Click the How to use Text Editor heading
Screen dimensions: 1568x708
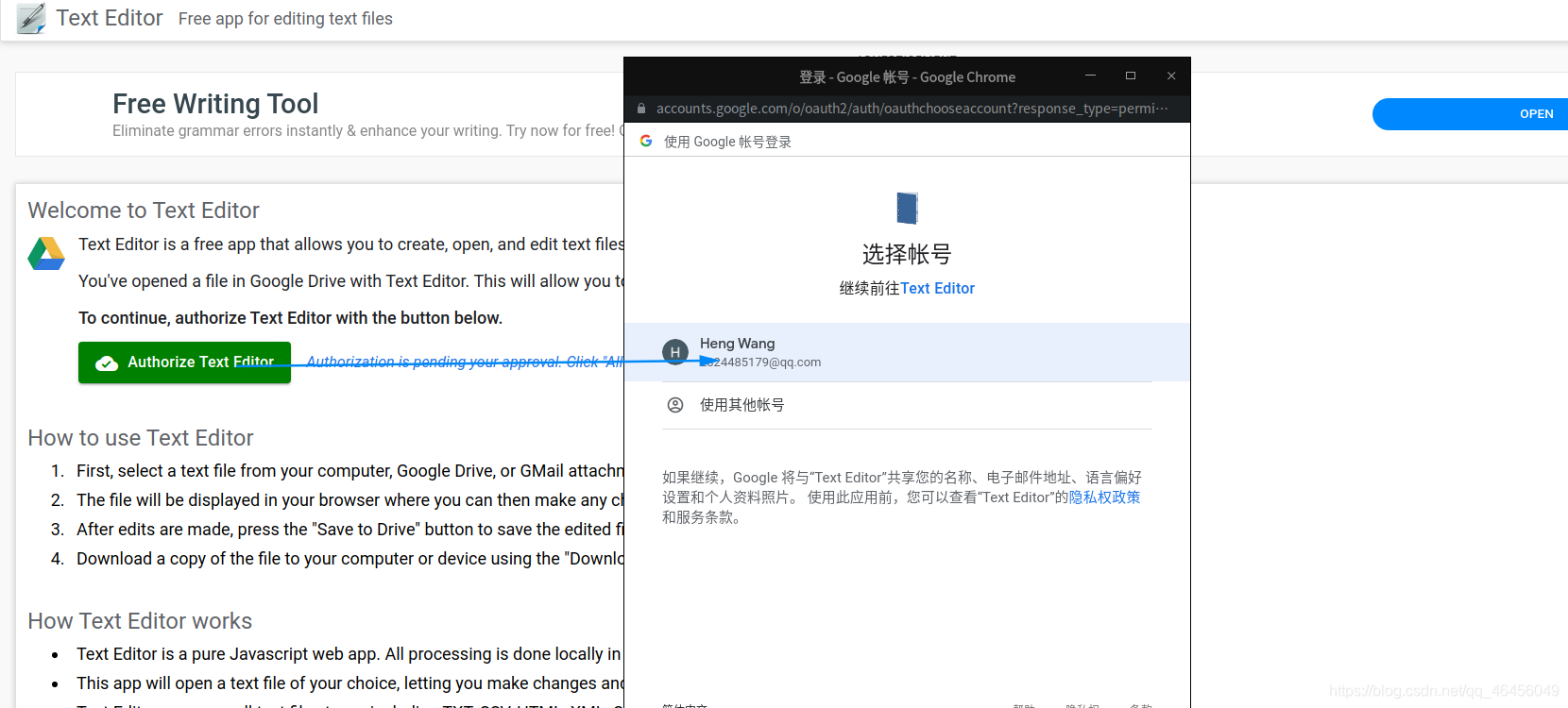pyautogui.click(x=141, y=438)
